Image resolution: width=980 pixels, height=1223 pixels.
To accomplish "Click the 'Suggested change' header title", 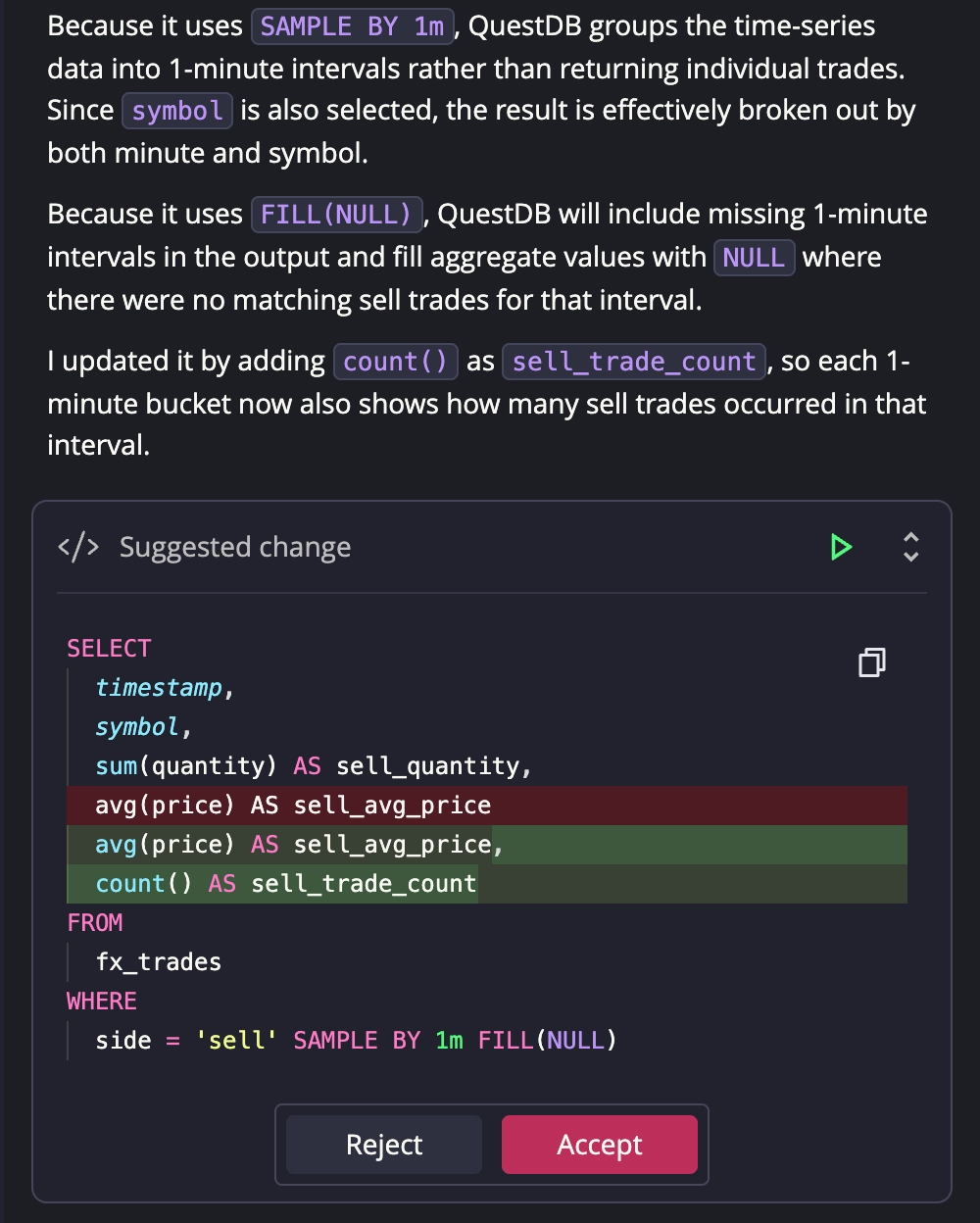I will pos(235,547).
